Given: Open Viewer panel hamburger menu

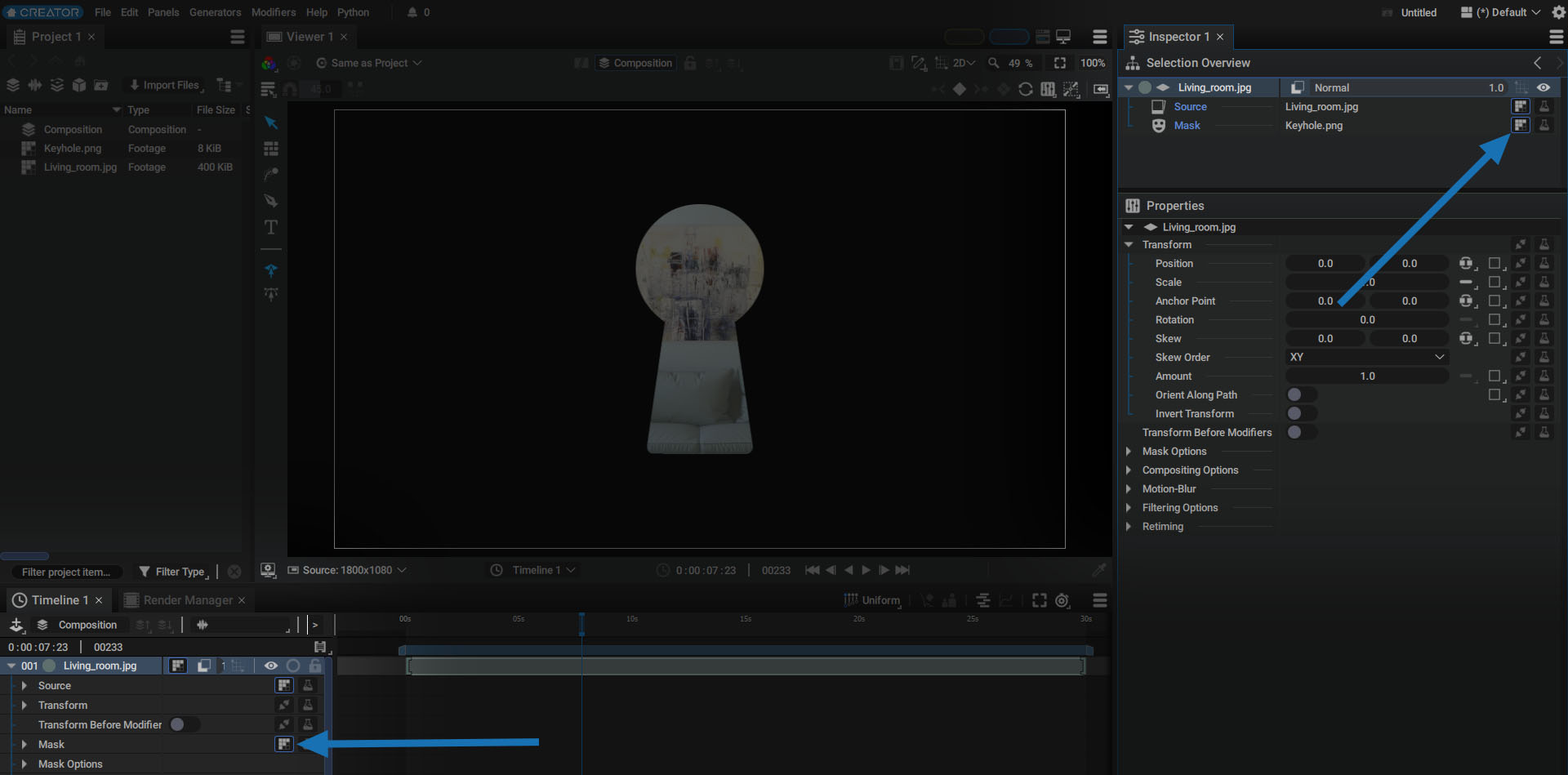Looking at the screenshot, I should coord(1100,37).
